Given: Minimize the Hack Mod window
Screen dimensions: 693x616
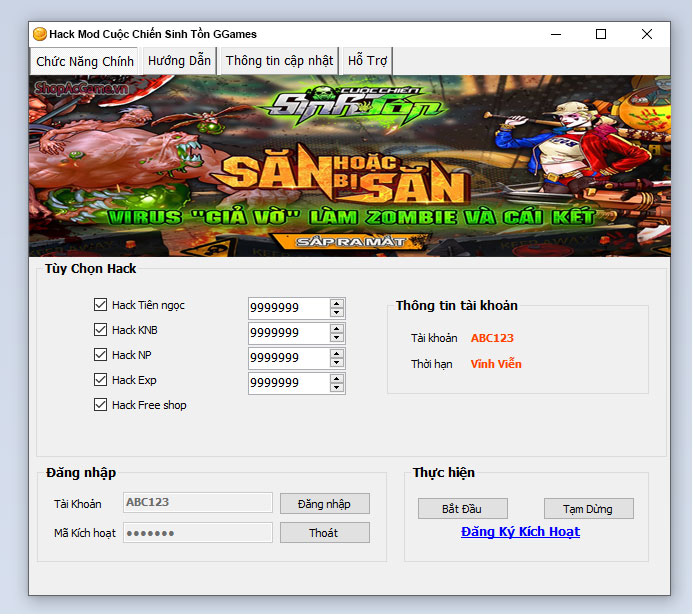Looking at the screenshot, I should click(556, 34).
